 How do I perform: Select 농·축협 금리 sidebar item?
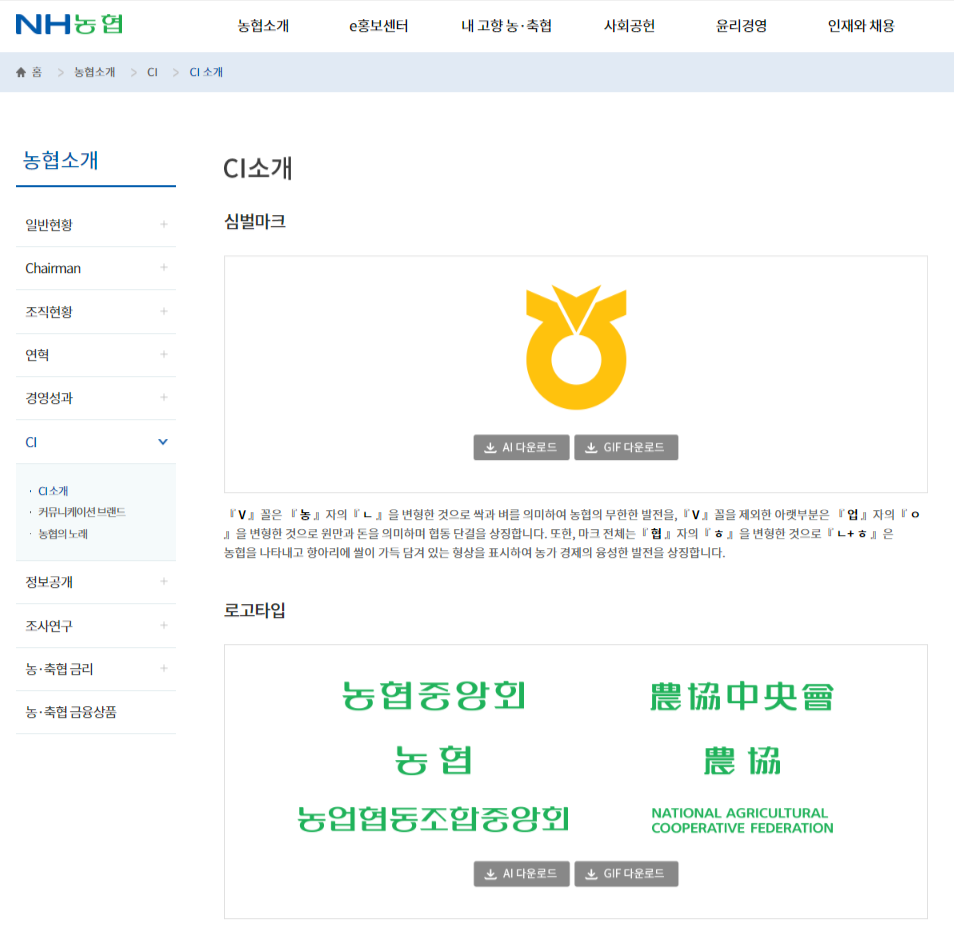pyautogui.click(x=59, y=669)
